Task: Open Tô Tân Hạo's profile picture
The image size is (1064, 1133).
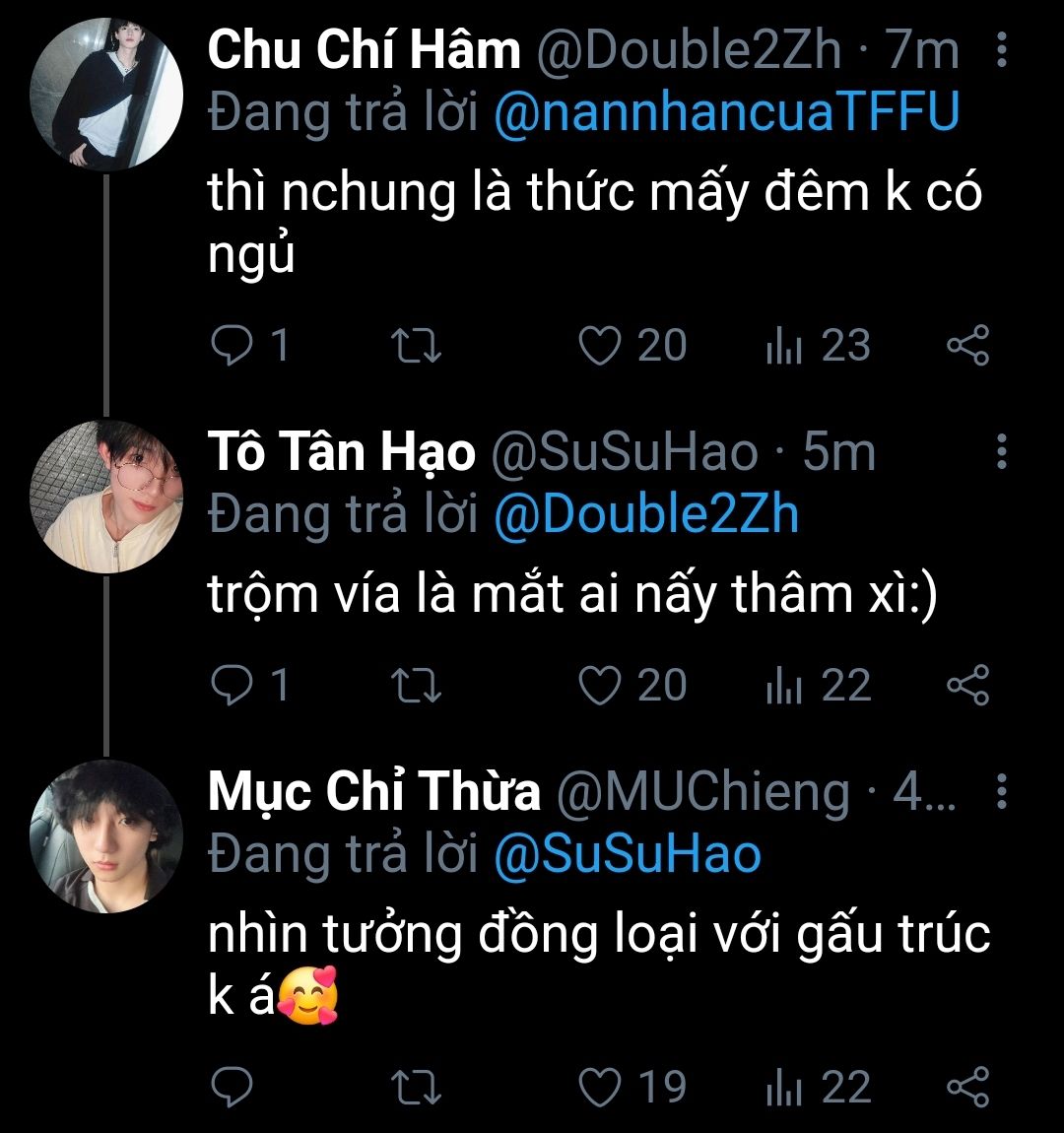Action: point(107,497)
